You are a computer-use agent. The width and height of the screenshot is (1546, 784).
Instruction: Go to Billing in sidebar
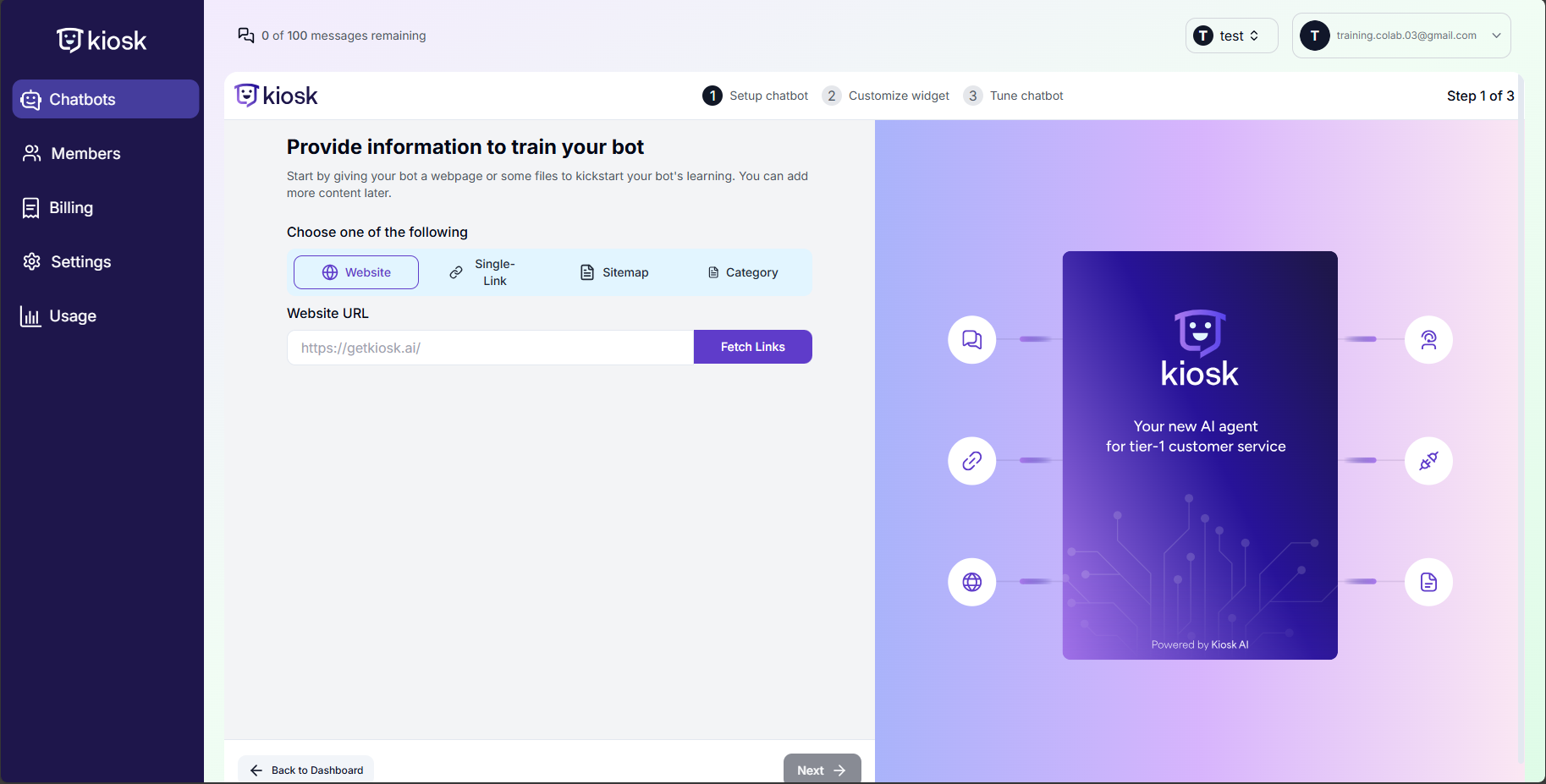pyautogui.click(x=71, y=208)
